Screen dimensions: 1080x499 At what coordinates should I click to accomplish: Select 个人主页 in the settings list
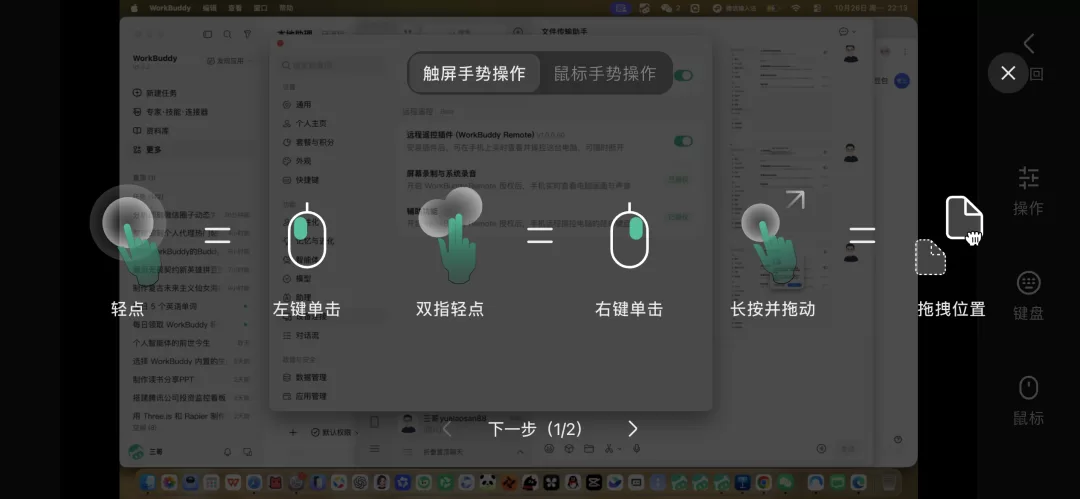[x=304, y=123]
